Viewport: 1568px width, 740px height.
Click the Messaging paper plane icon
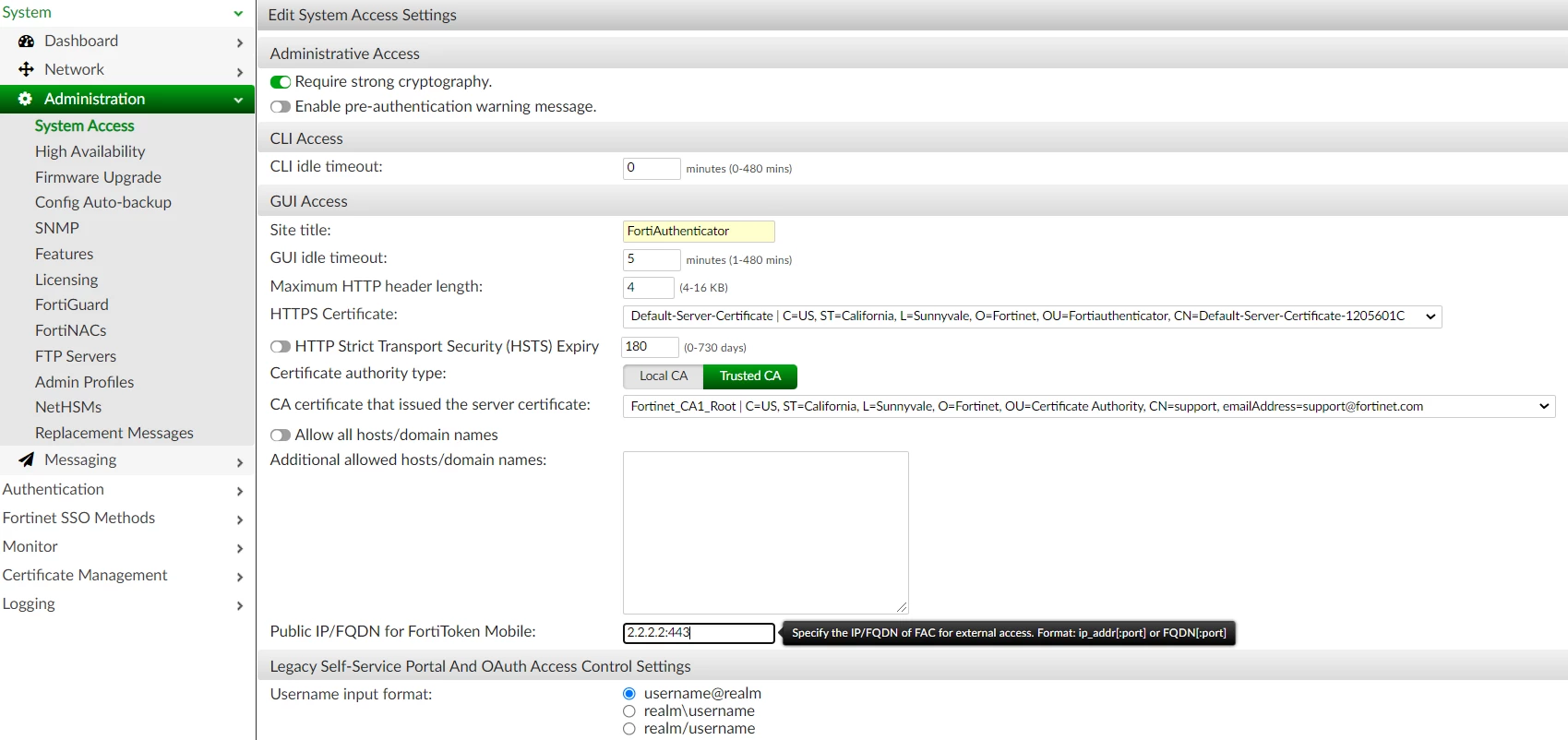pyautogui.click(x=27, y=460)
